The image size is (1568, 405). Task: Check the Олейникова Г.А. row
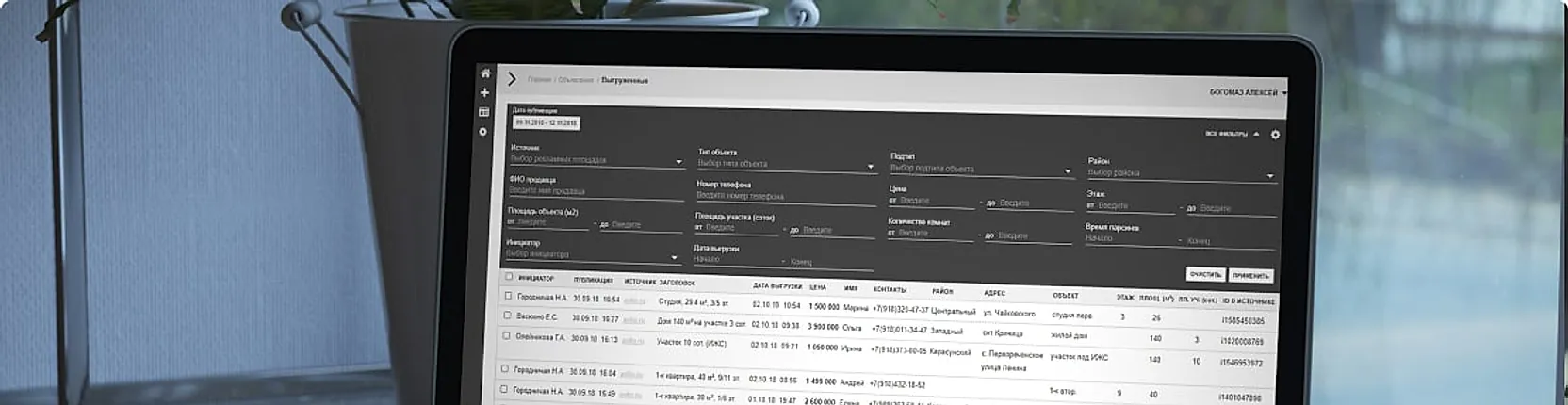[506, 335]
